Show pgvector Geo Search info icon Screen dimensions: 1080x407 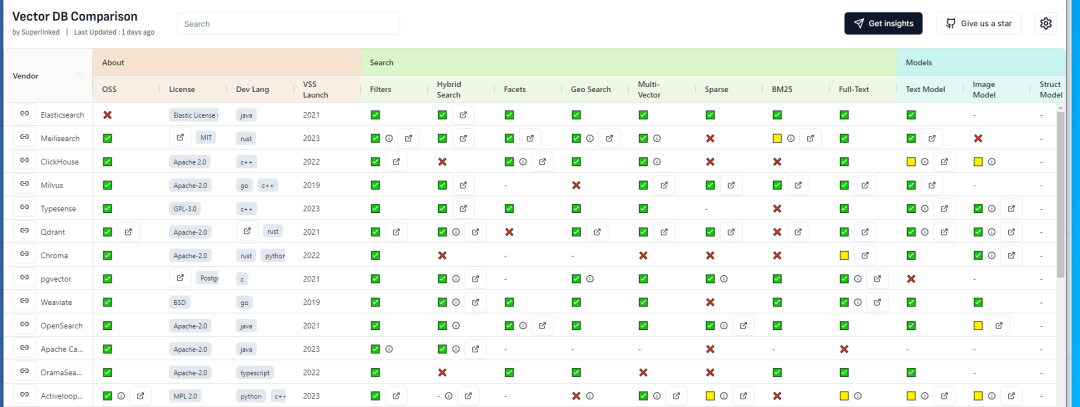pos(590,278)
